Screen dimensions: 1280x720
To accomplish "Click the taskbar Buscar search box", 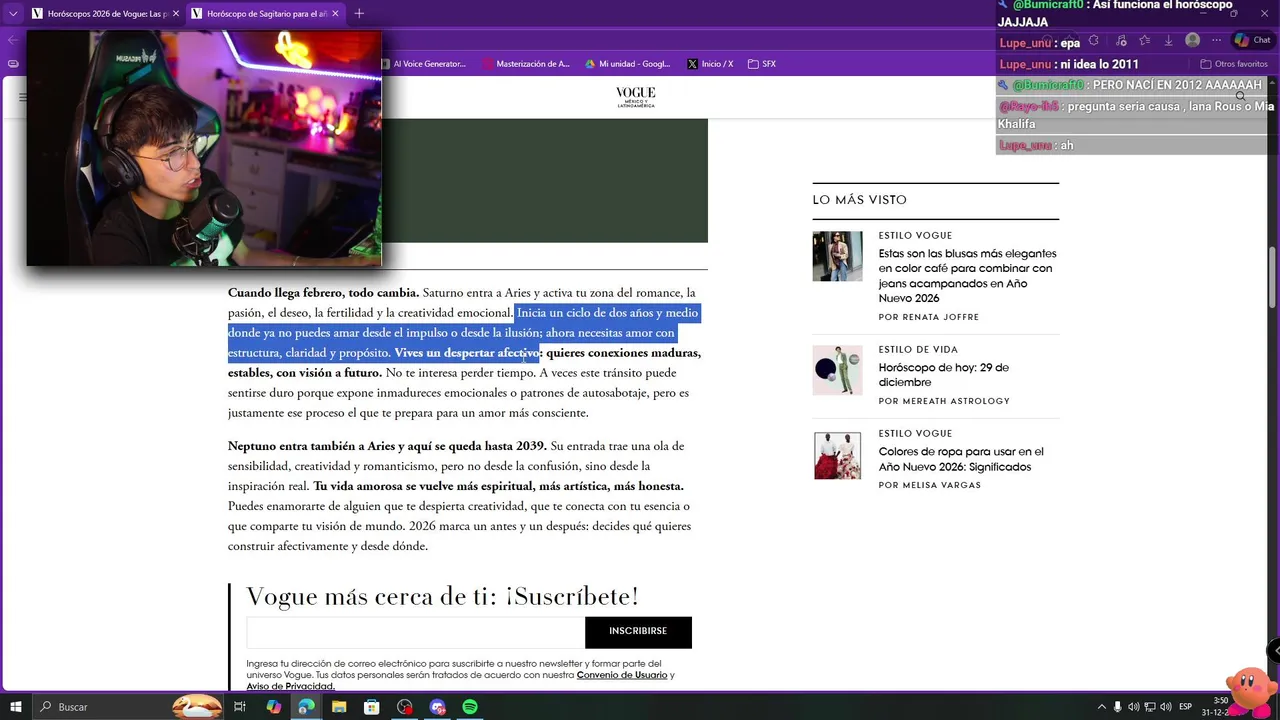I will pos(130,707).
